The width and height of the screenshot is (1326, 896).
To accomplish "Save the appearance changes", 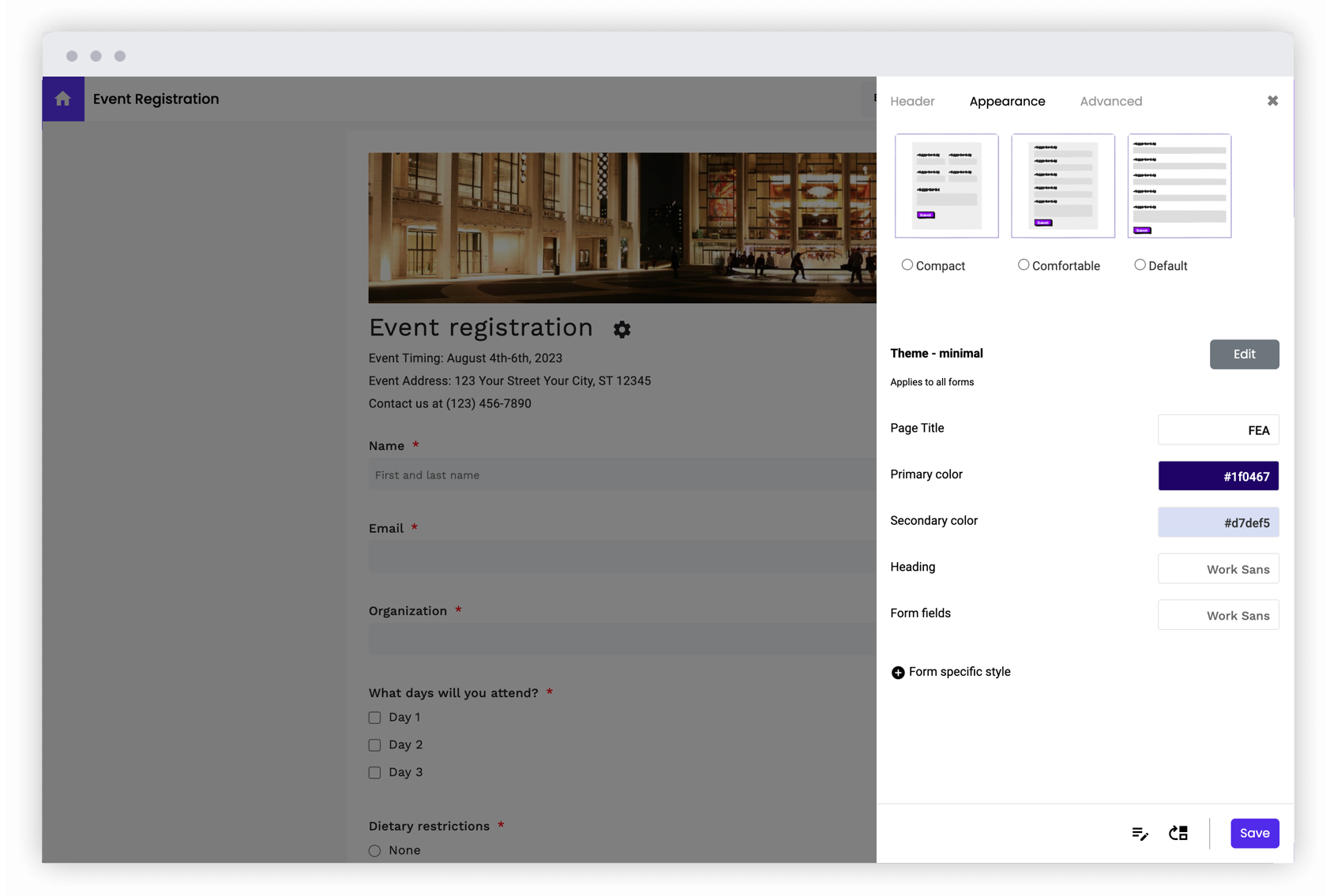I will [1254, 833].
